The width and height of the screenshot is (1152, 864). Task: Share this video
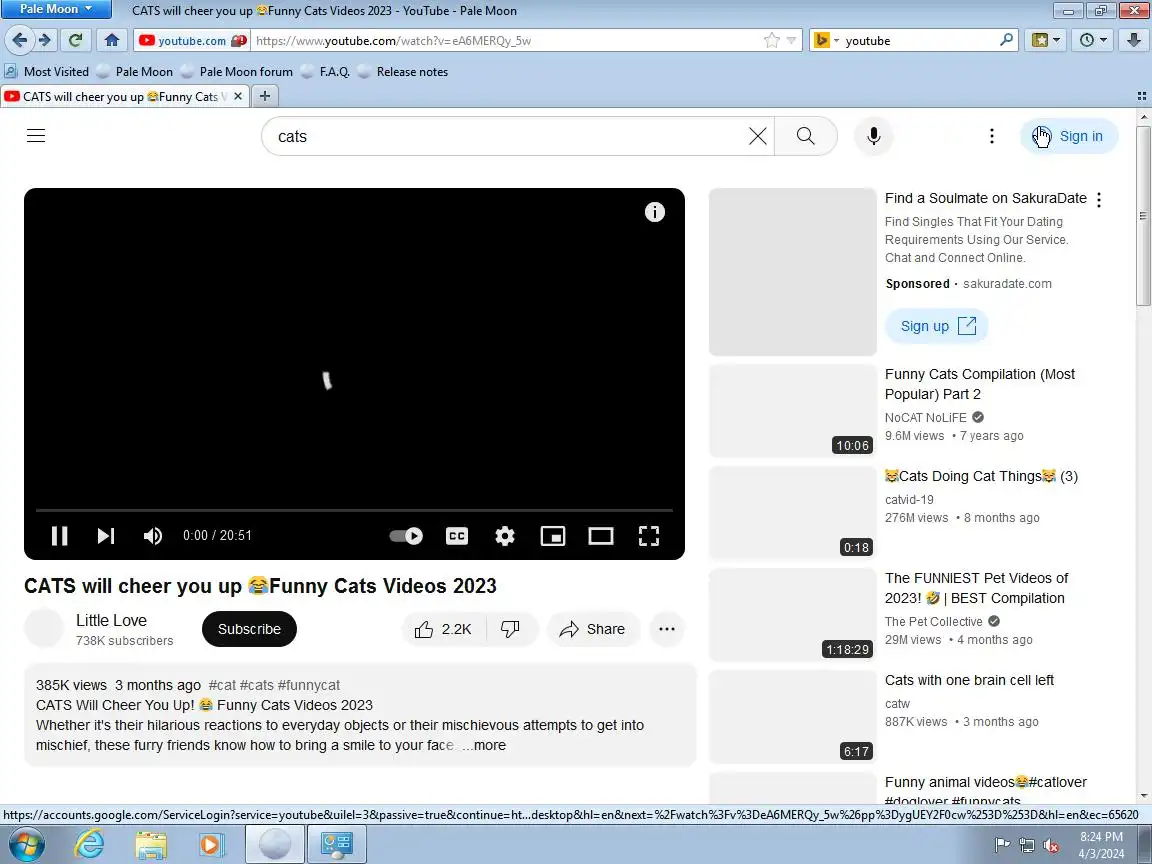pos(592,629)
